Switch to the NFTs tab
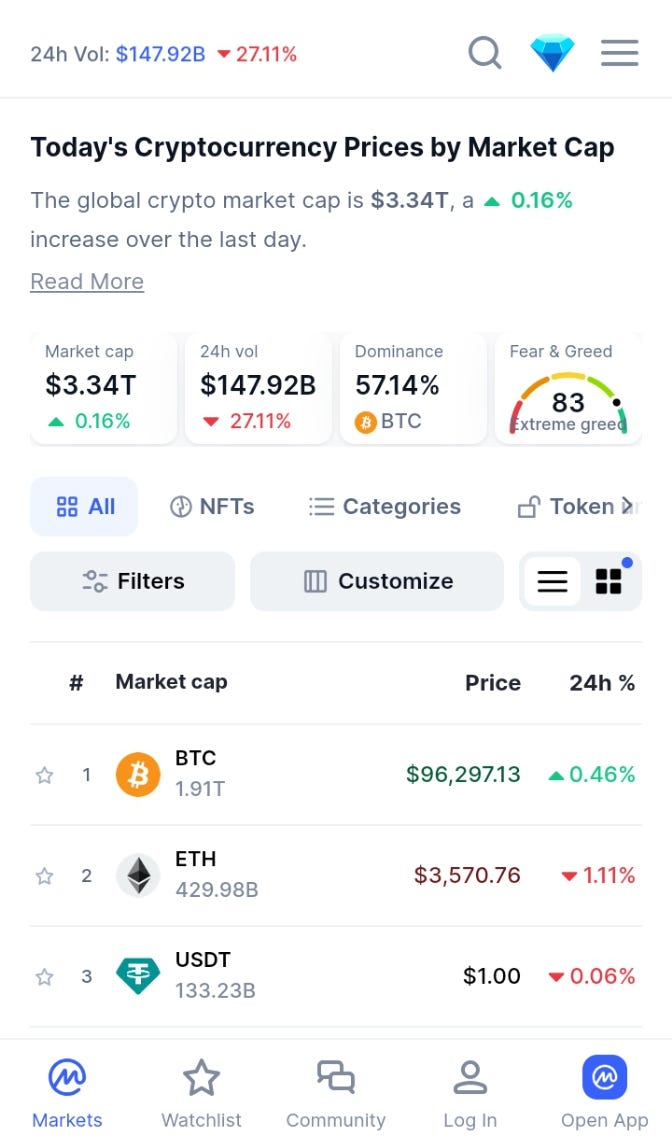Image resolution: width=672 pixels, height=1147 pixels. pos(212,506)
